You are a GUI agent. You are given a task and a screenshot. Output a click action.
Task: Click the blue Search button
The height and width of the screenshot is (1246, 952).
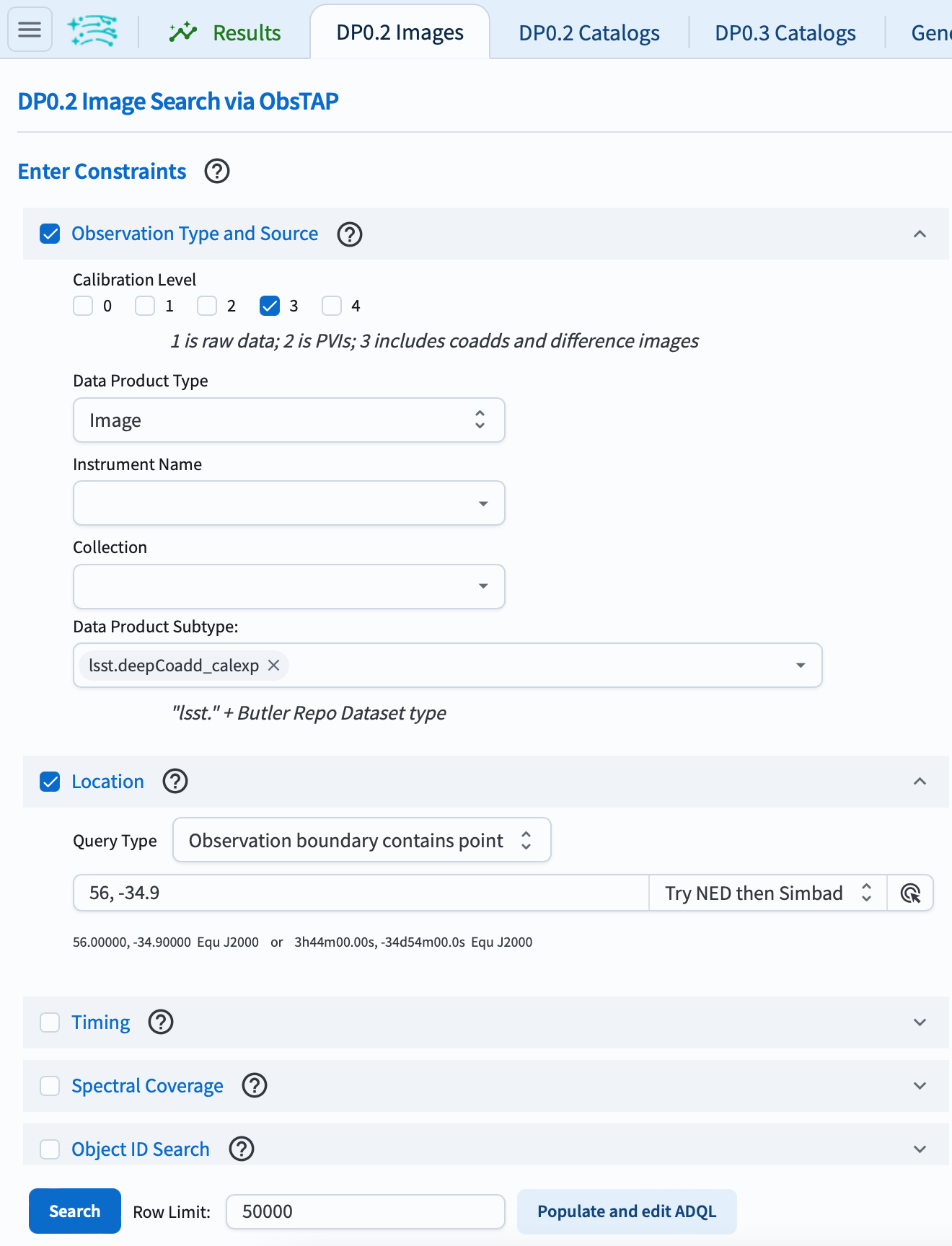(x=75, y=1211)
